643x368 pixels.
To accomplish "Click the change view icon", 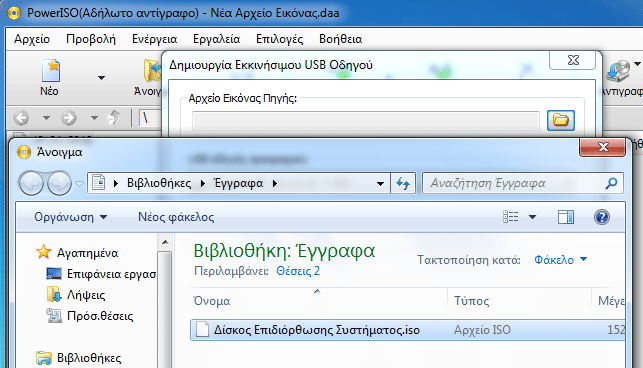I will (x=511, y=217).
